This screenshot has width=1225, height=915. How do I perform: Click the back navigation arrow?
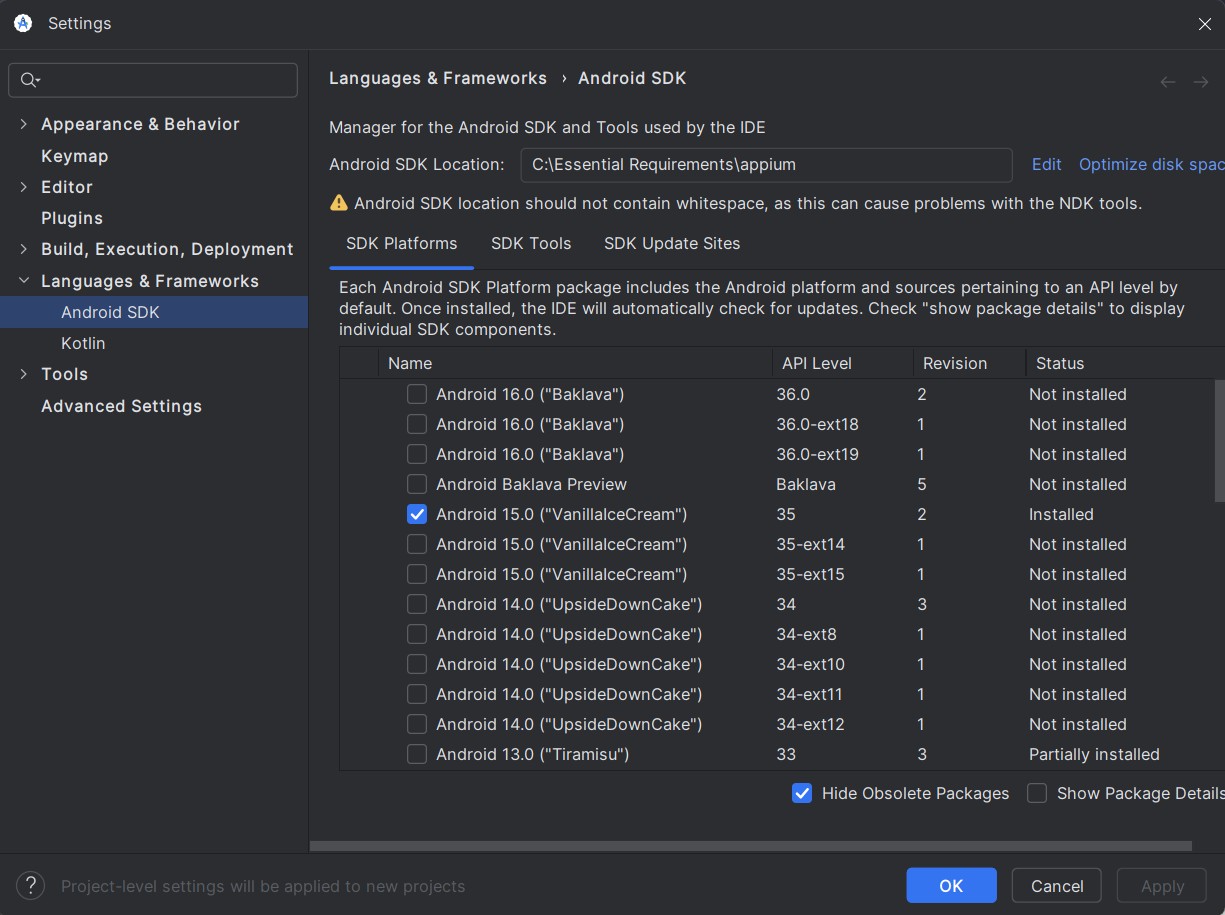[x=1167, y=82]
